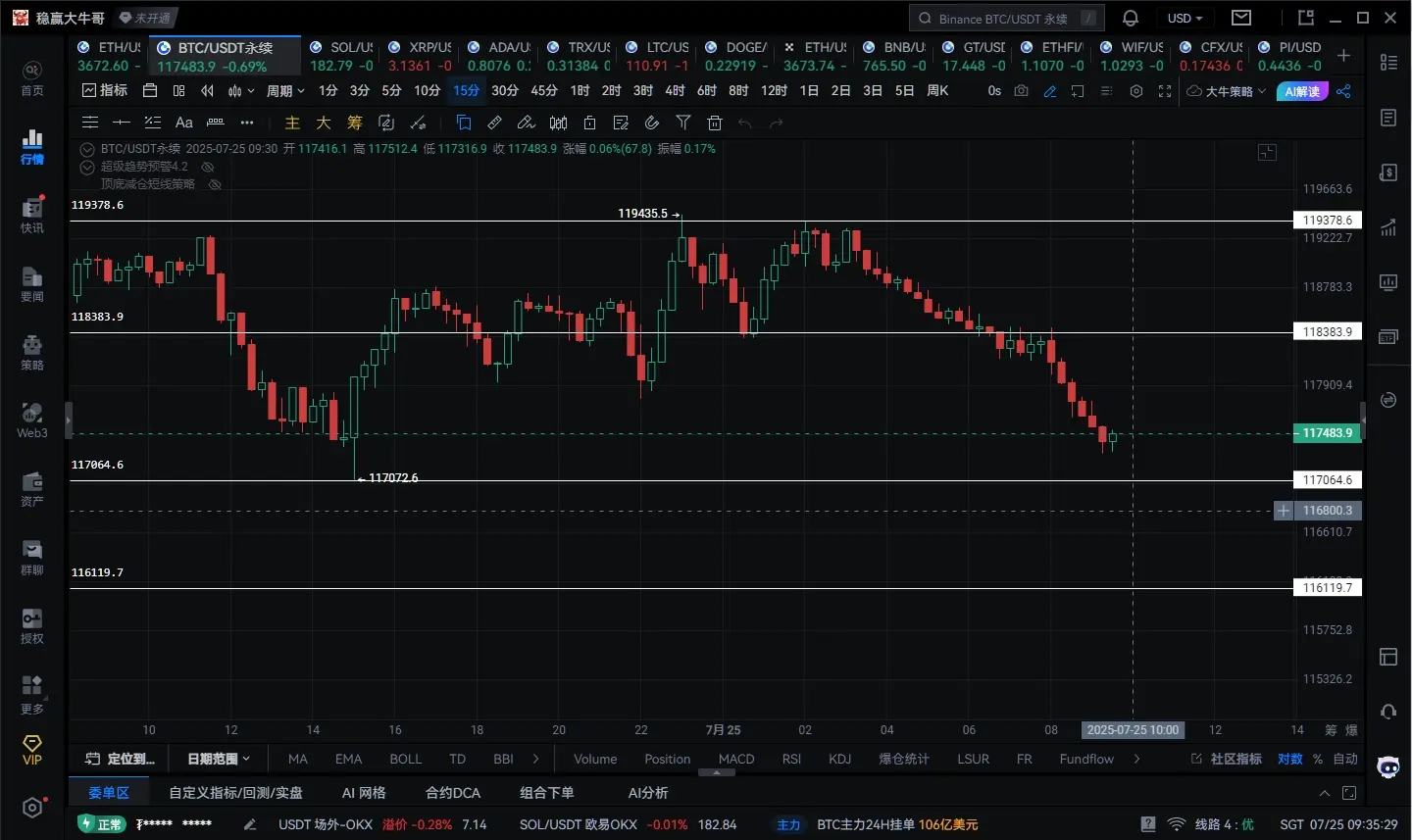Switch to the 合约DCA tab
Viewport: 1412px width, 840px height.
click(x=453, y=793)
